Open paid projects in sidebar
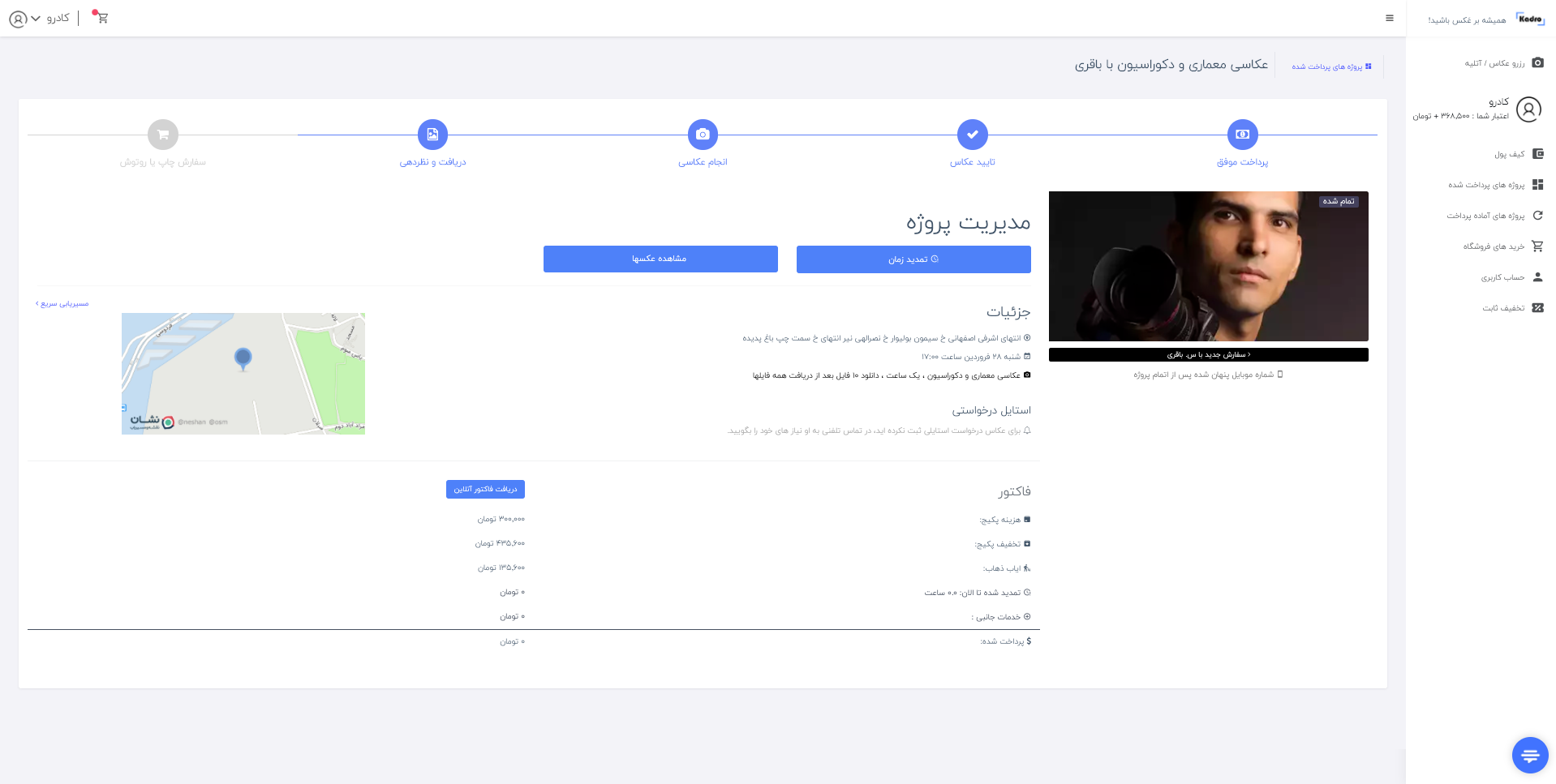Image resolution: width=1556 pixels, height=784 pixels. 1495,185
